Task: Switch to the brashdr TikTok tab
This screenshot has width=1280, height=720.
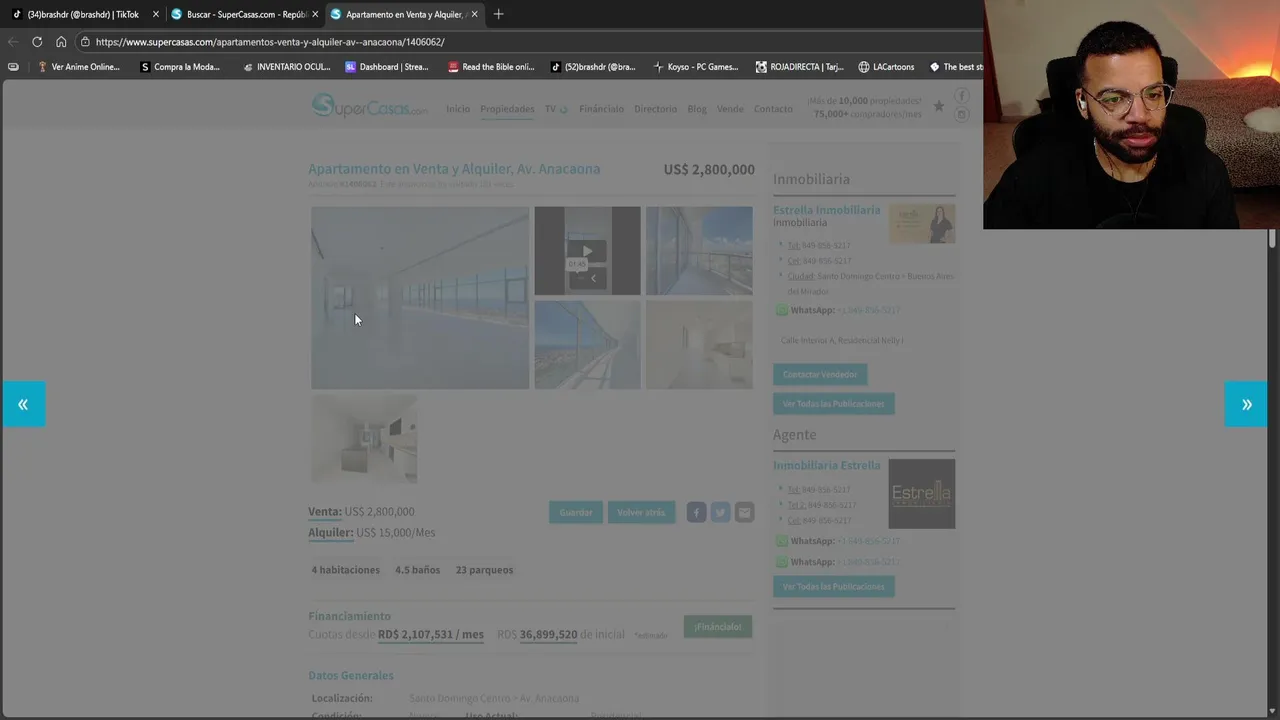Action: point(83,14)
